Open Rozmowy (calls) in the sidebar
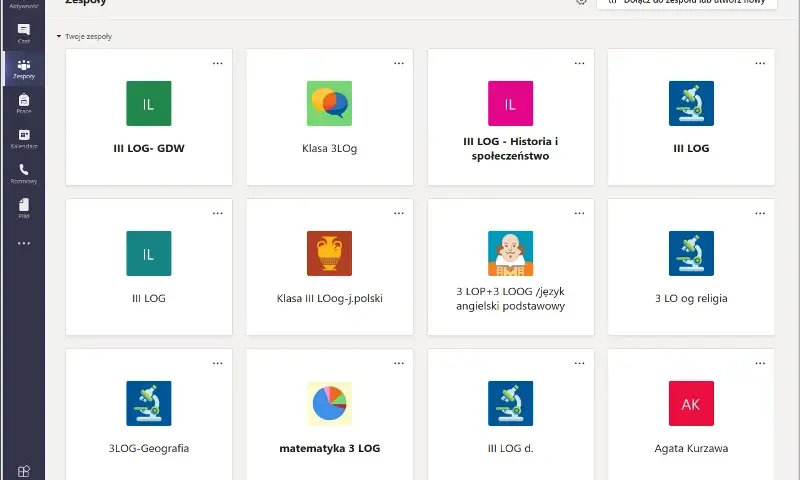The image size is (800, 480). tap(23, 173)
